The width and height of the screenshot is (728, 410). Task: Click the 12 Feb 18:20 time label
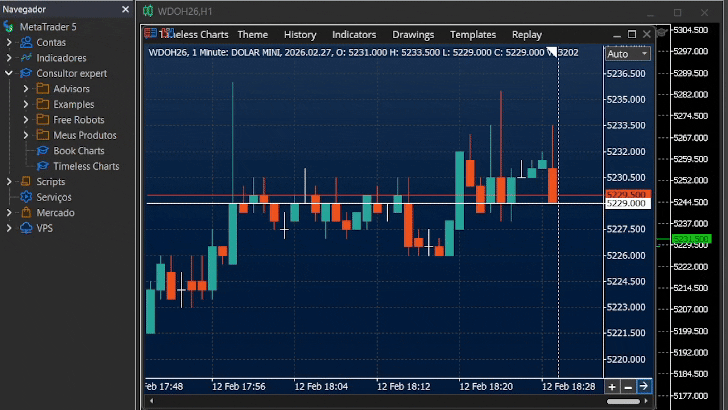pyautogui.click(x=486, y=387)
